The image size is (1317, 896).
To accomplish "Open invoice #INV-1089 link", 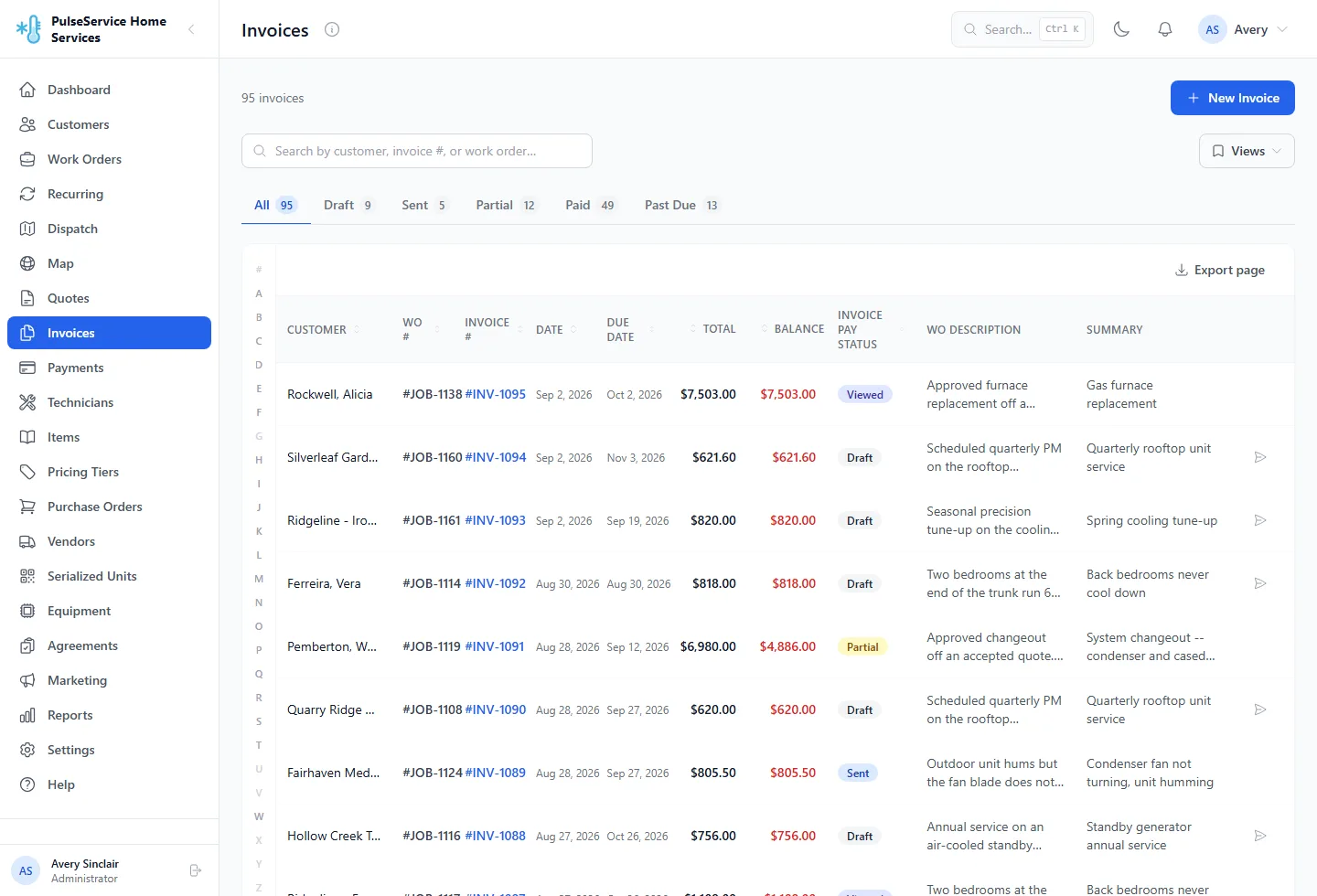I will pyautogui.click(x=496, y=773).
